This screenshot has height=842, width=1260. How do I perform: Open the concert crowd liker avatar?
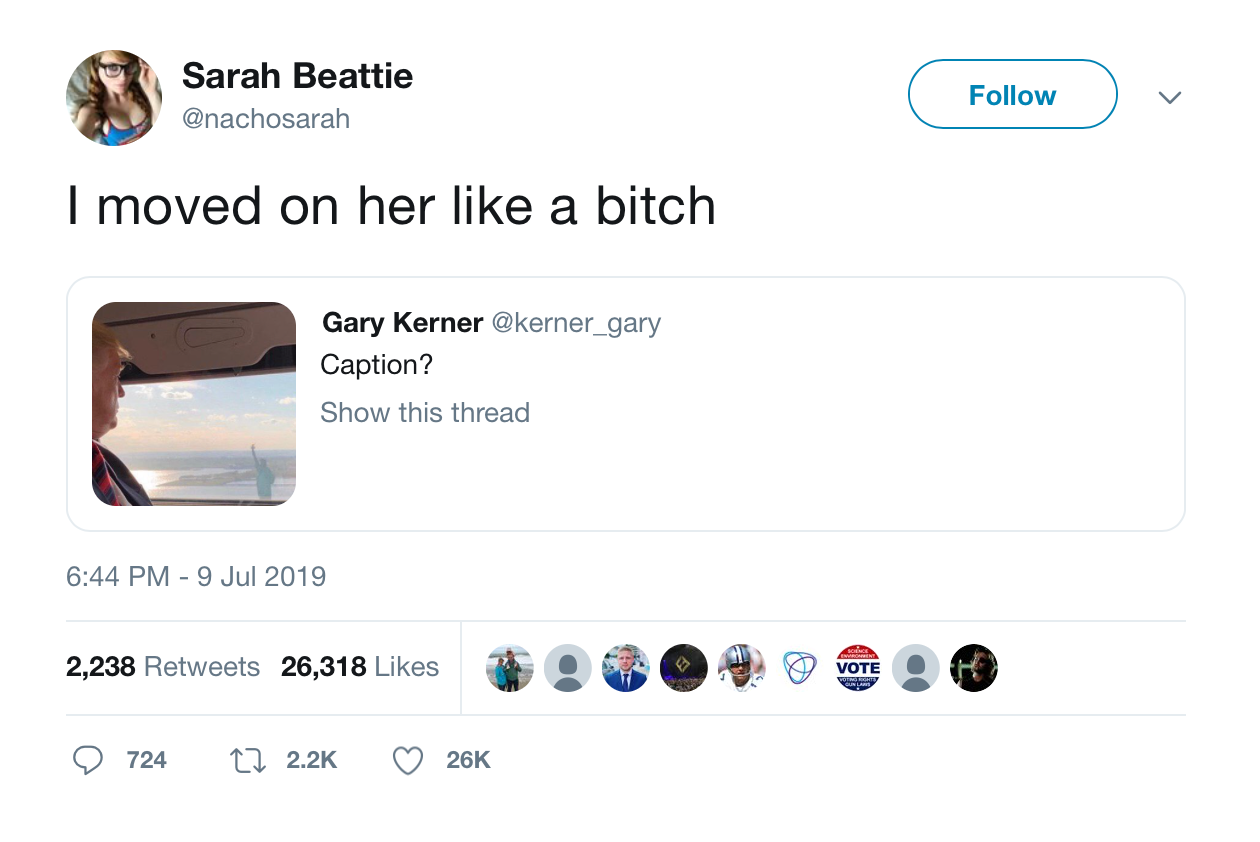click(x=684, y=668)
